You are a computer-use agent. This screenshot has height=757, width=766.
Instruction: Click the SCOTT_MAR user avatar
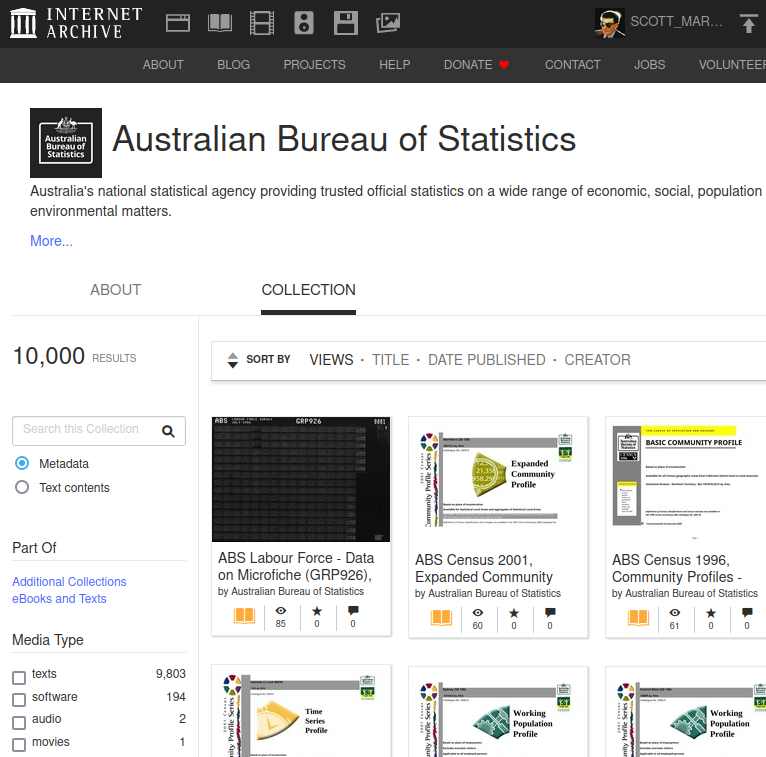[x=610, y=23]
